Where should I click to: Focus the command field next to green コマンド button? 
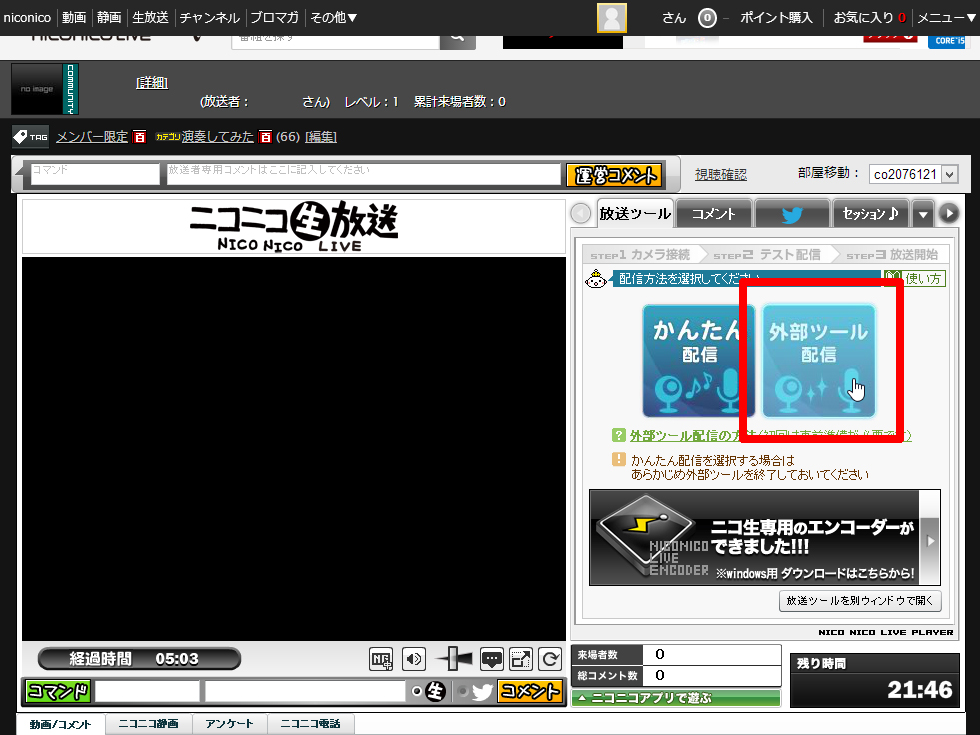coord(147,691)
